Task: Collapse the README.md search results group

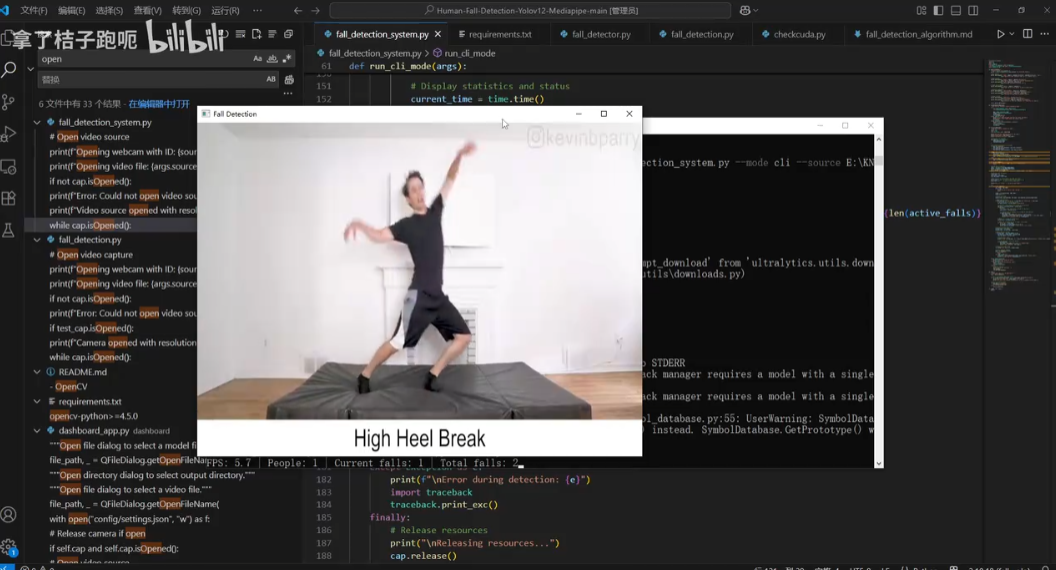Action: pyautogui.click(x=38, y=372)
